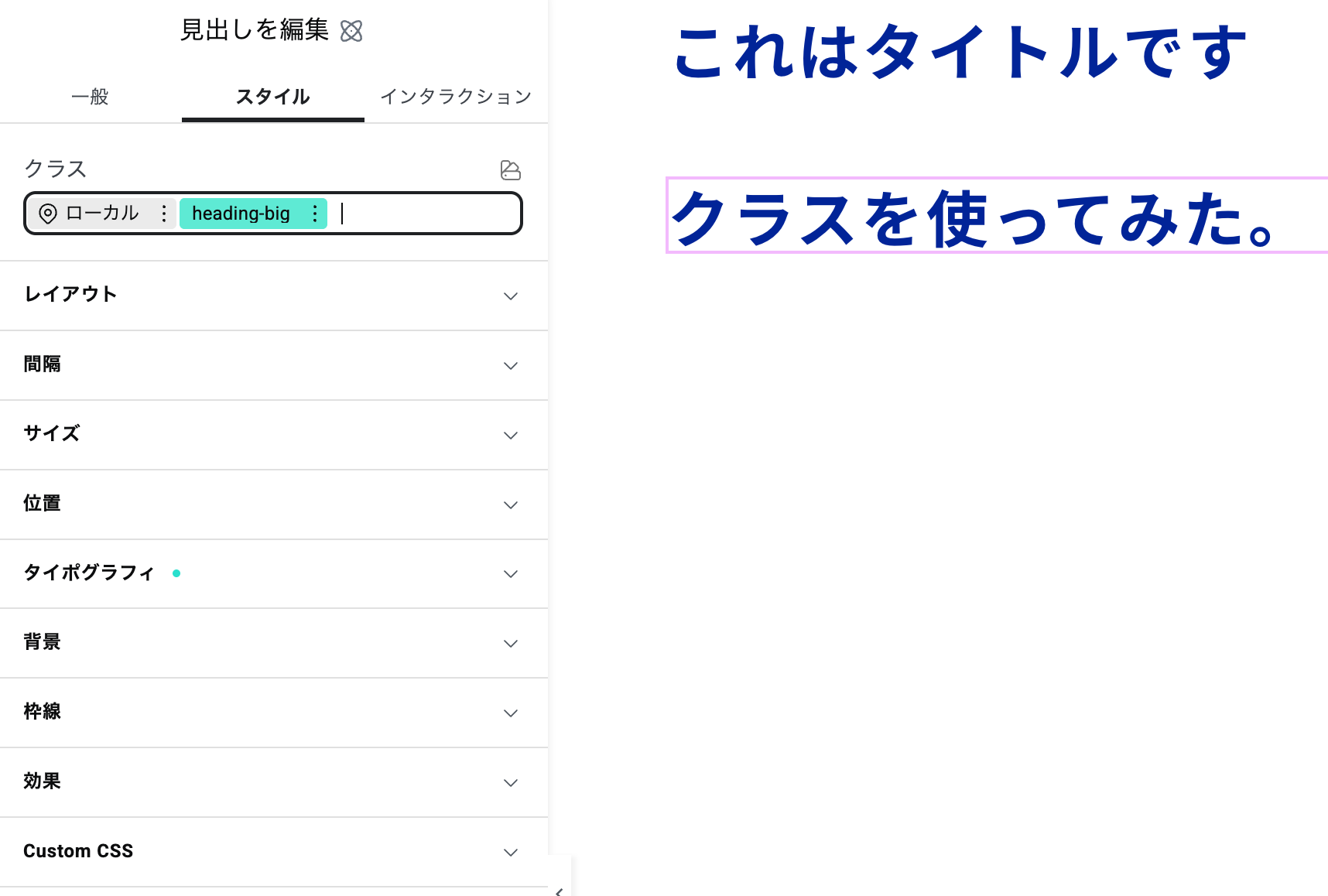Viewport: 1328px width, 896px height.
Task: Open the class manager icon
Action: point(510,170)
